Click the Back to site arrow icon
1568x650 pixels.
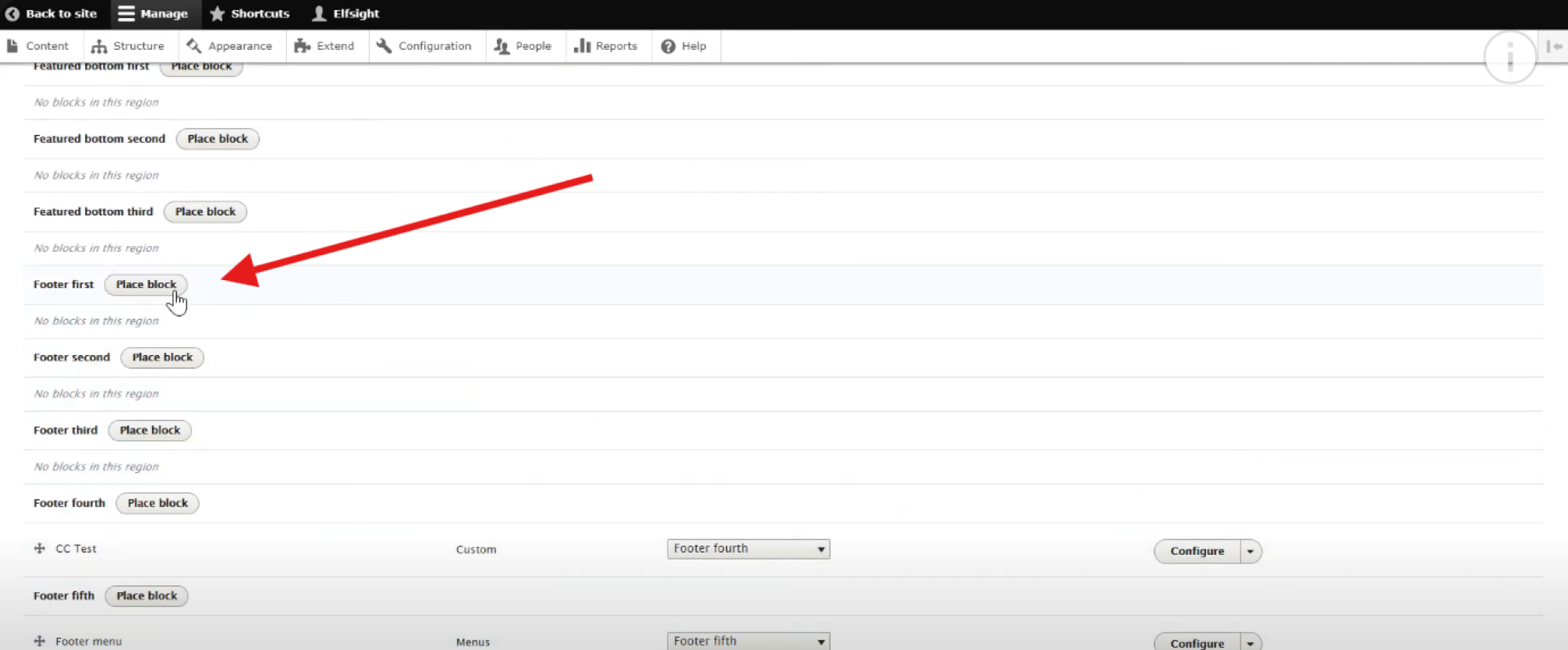pyautogui.click(x=12, y=14)
